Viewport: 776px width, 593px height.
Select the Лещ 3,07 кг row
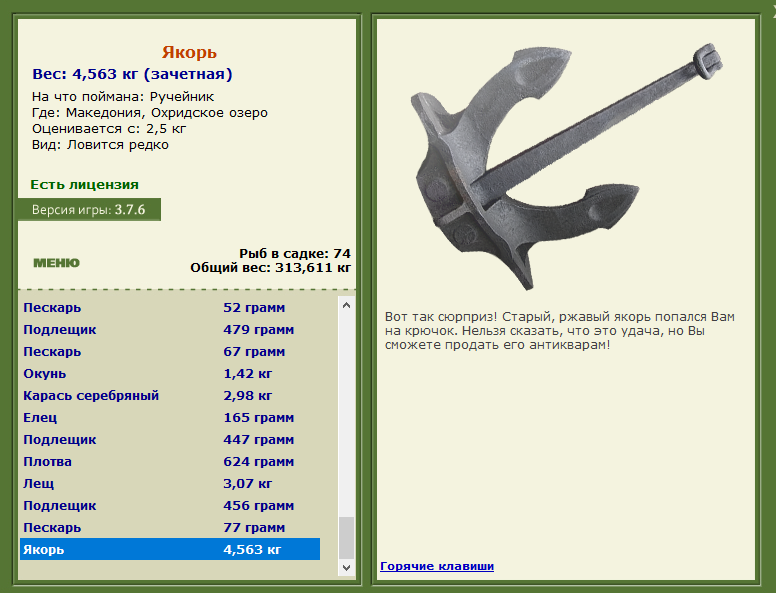[170, 484]
